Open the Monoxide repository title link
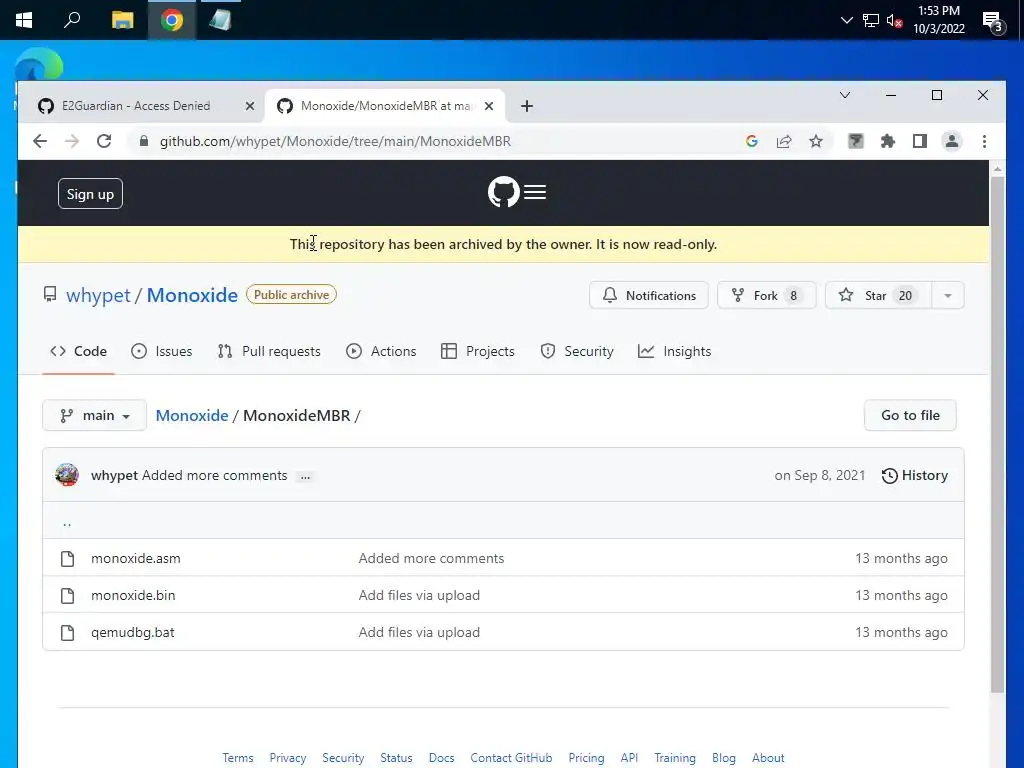The height and width of the screenshot is (768, 1024). coord(192,295)
